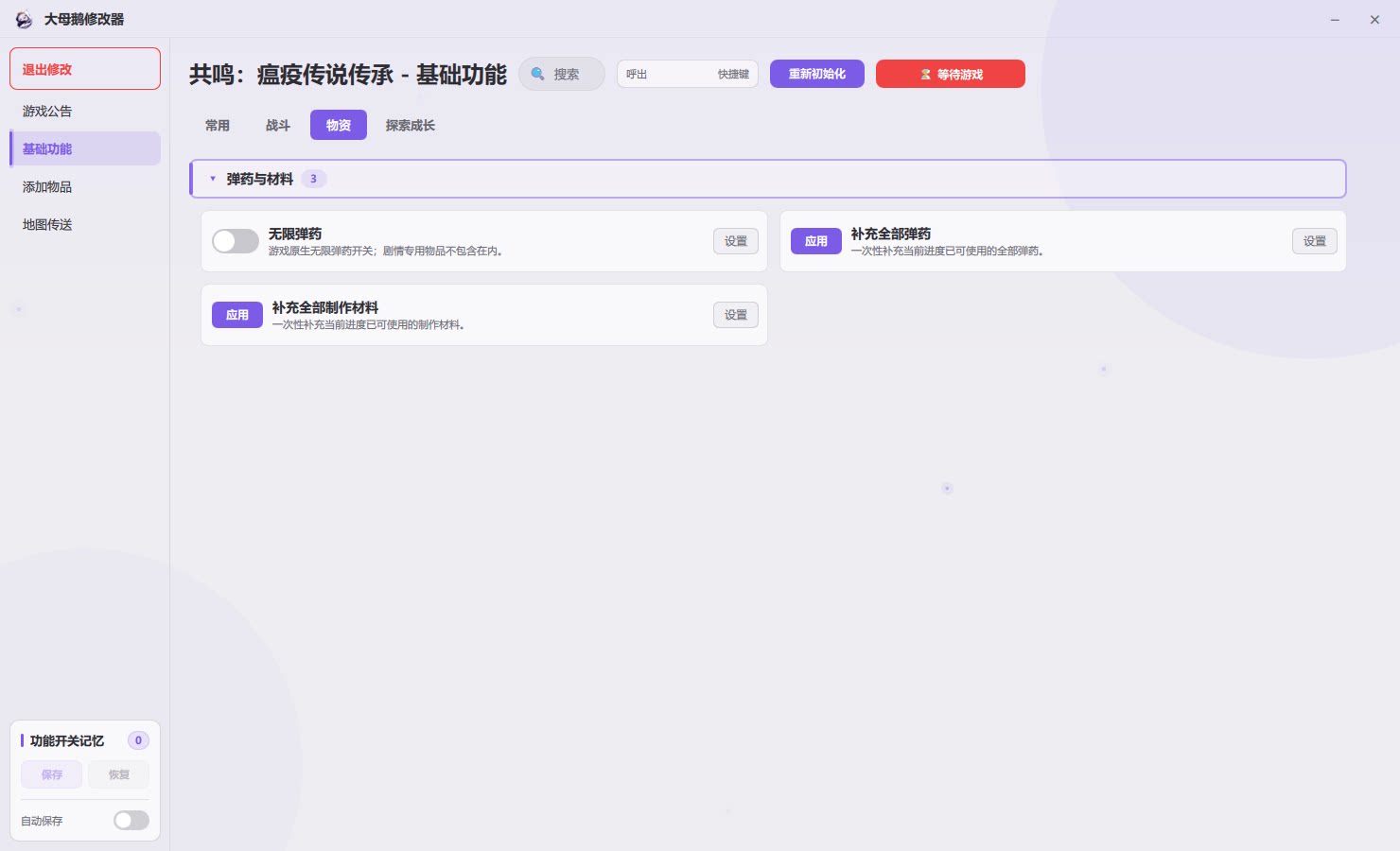Apply 补充全部制作材料
The height and width of the screenshot is (851, 1400).
pos(237,315)
